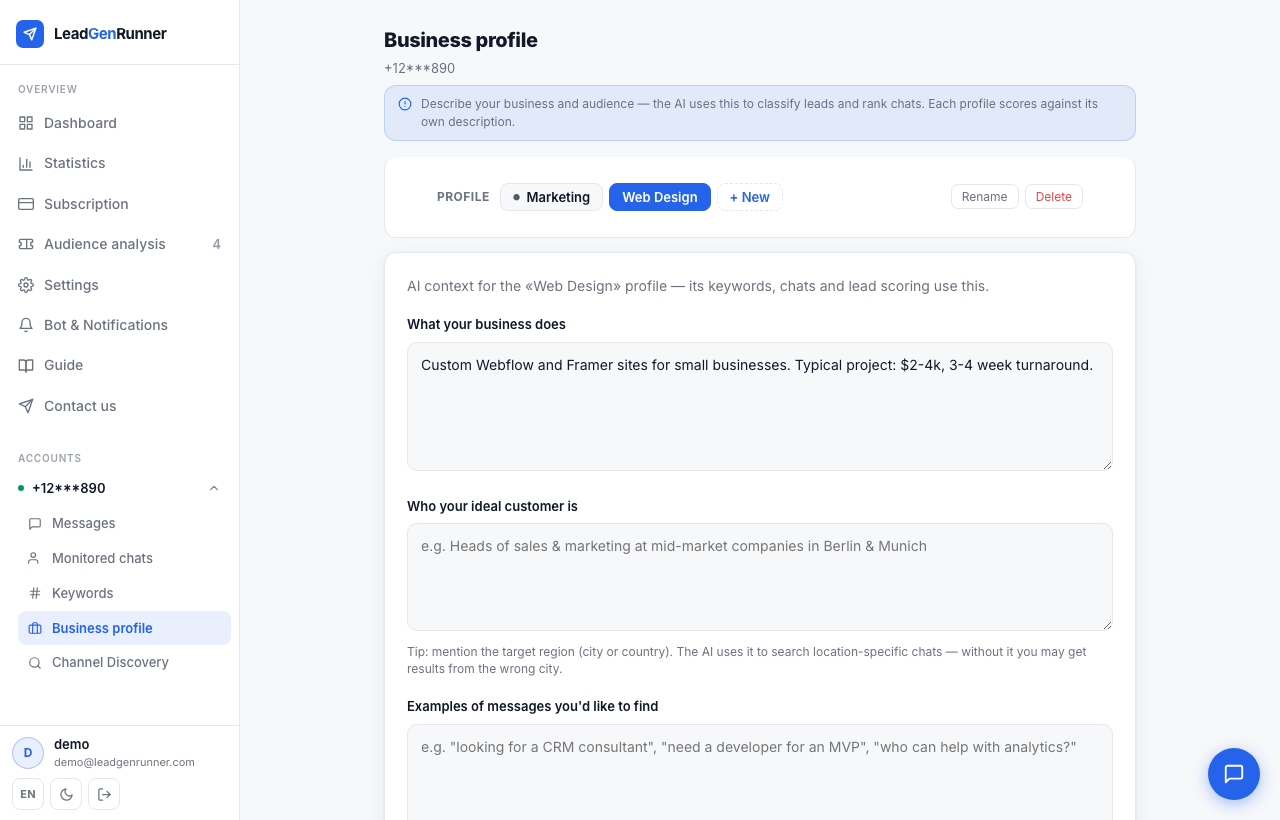Open Monitored chats under the account
This screenshot has height=820, width=1280.
(124, 558)
